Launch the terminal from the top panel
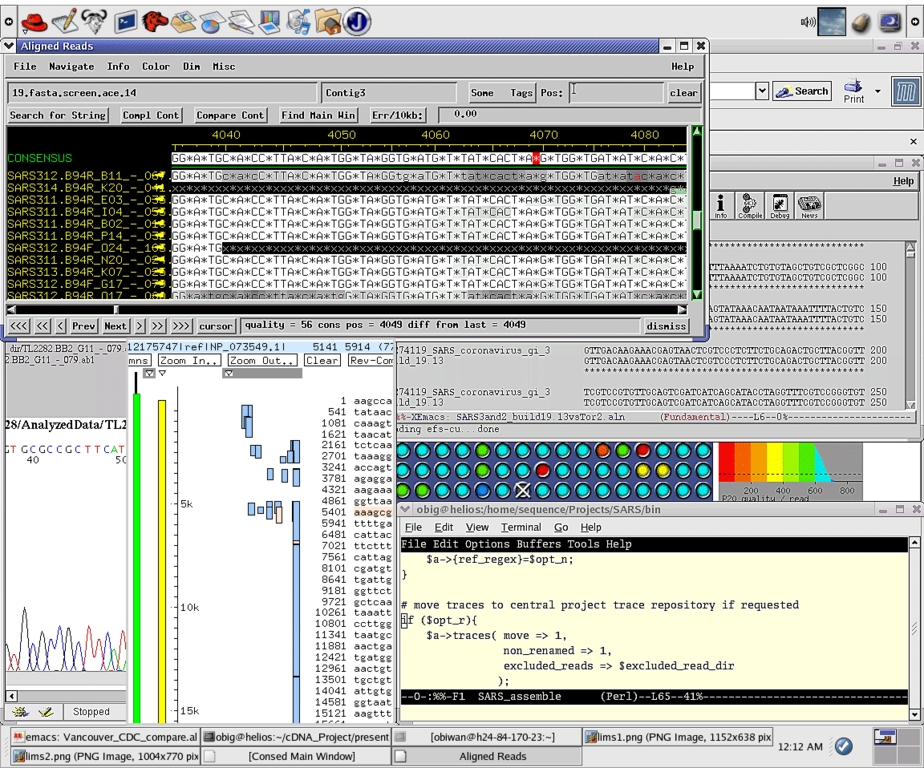The width and height of the screenshot is (924, 768). [126, 20]
